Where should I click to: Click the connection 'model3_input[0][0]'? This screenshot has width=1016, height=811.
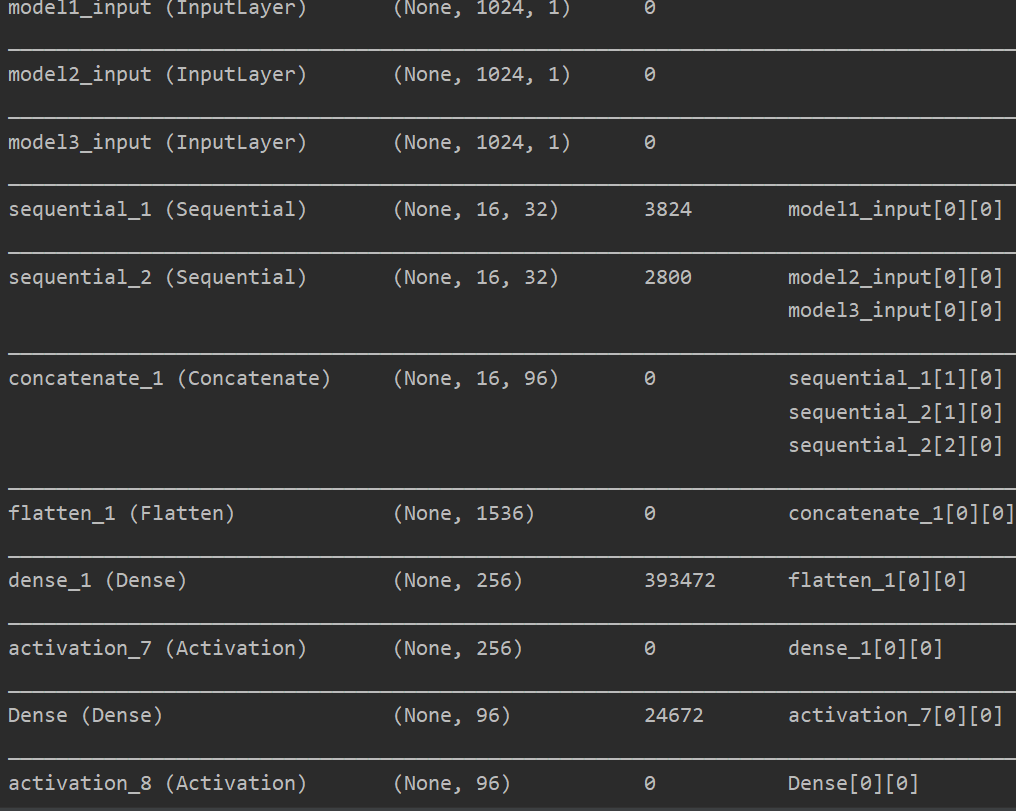[x=895, y=311]
